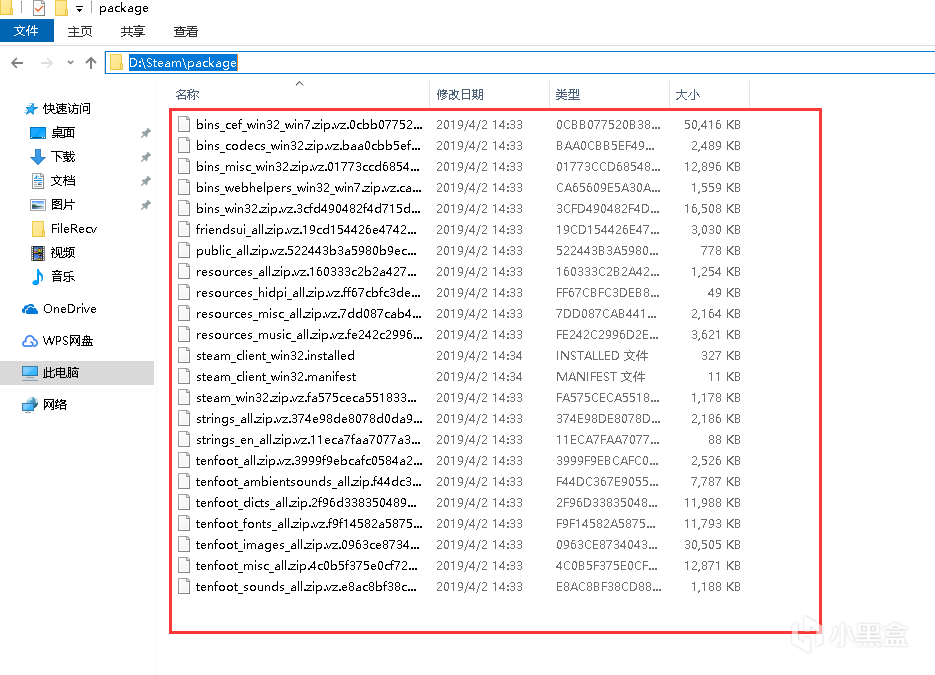Select the steam_client_win32.manifest file

276,377
